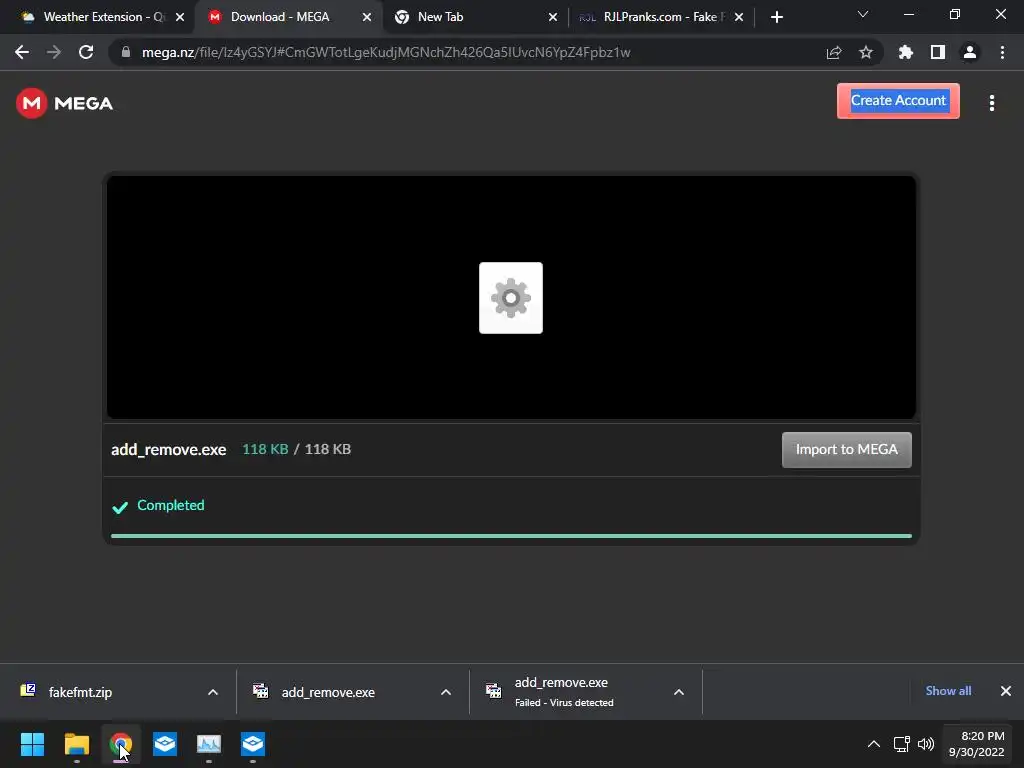
Task: Open Chrome three-dot menu
Action: click(1002, 52)
